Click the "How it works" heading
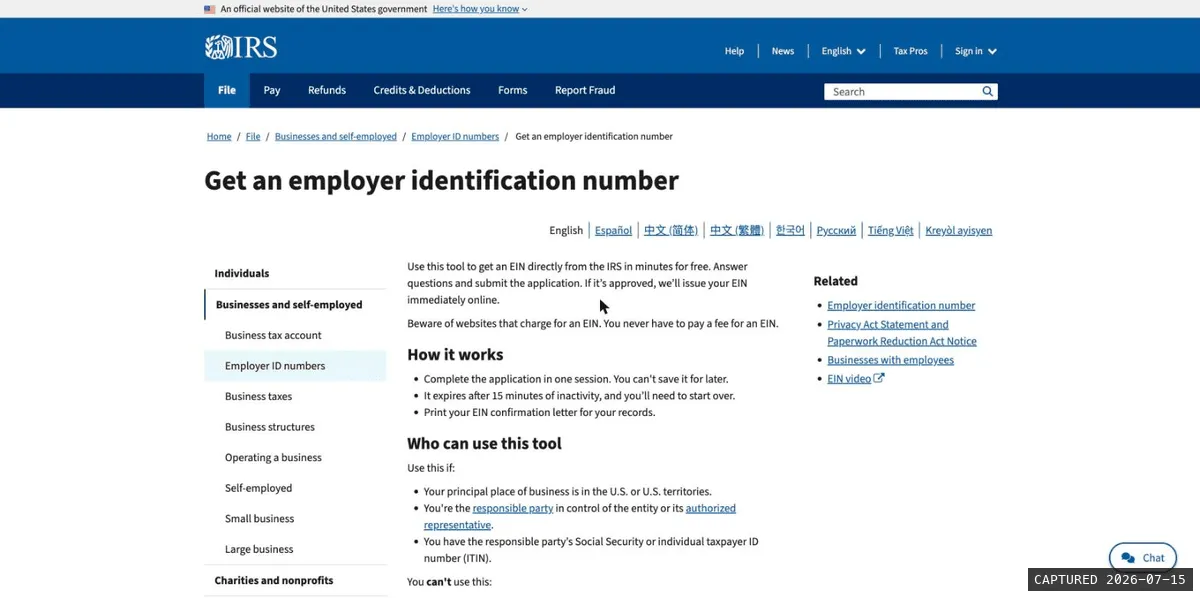This screenshot has width=1200, height=598. point(455,355)
